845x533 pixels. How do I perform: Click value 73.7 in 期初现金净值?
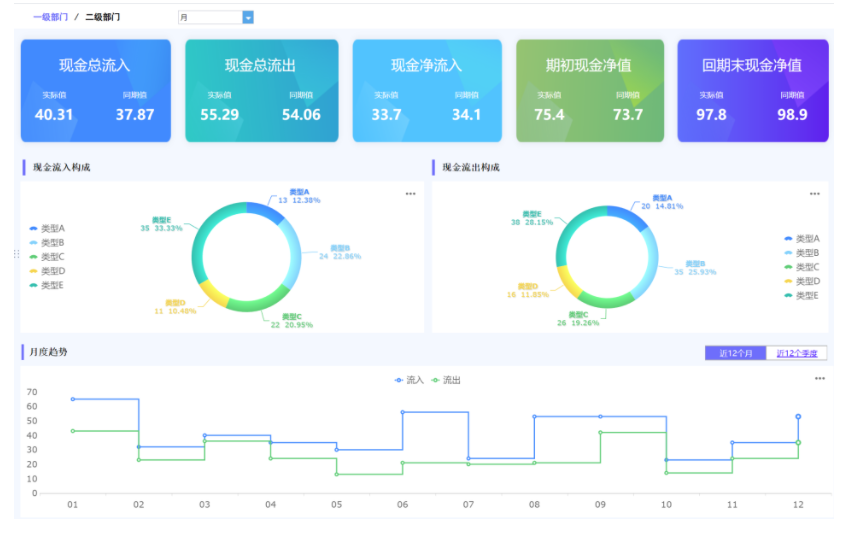coord(628,115)
